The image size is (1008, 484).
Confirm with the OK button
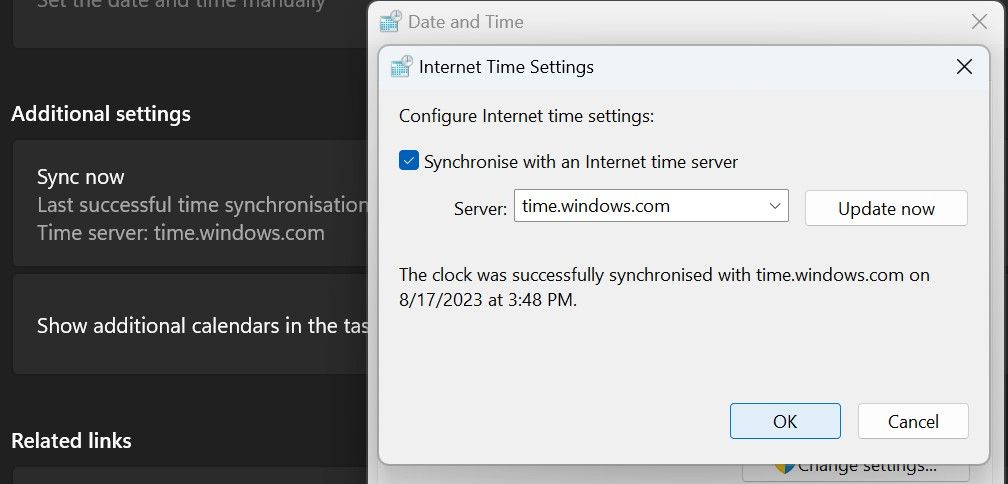pyautogui.click(x=785, y=421)
